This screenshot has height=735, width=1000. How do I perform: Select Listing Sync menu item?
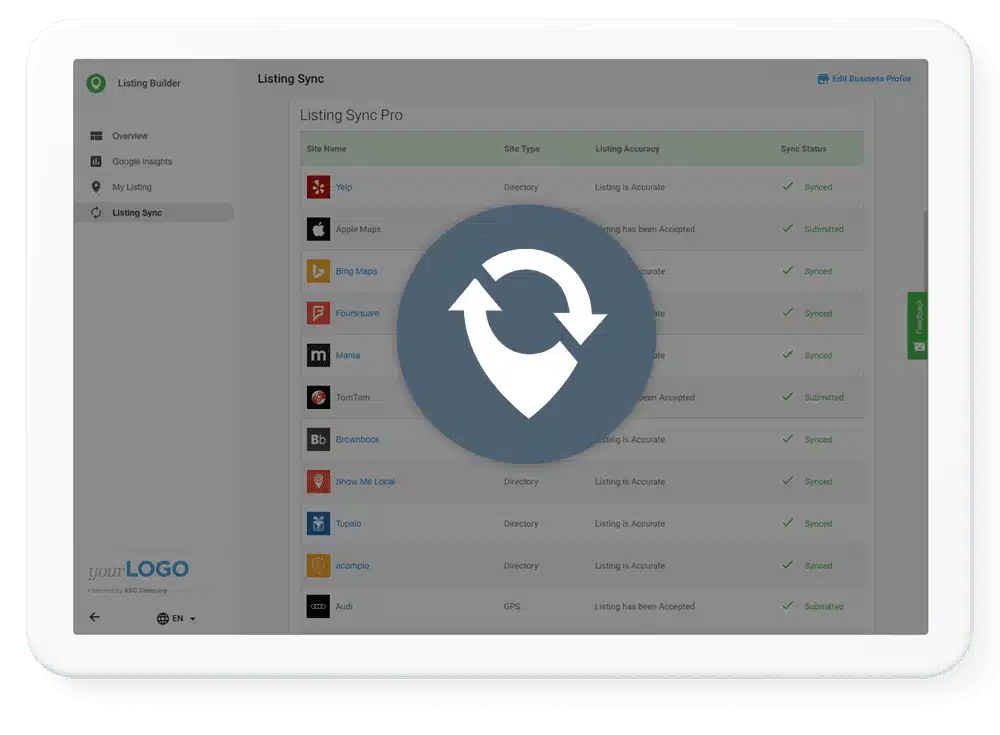point(136,213)
